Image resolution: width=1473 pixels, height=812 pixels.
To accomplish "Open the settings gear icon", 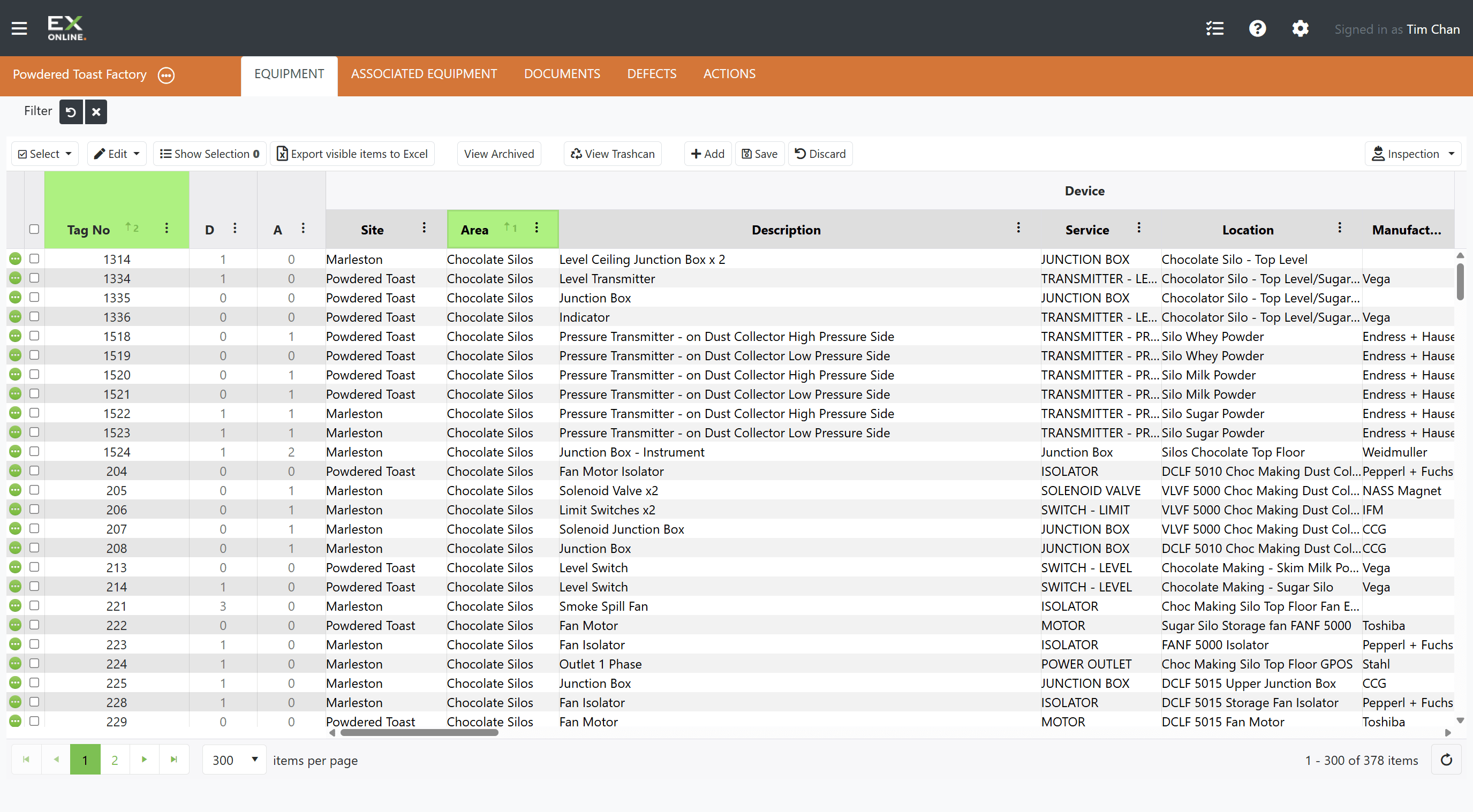I will (x=1300, y=28).
